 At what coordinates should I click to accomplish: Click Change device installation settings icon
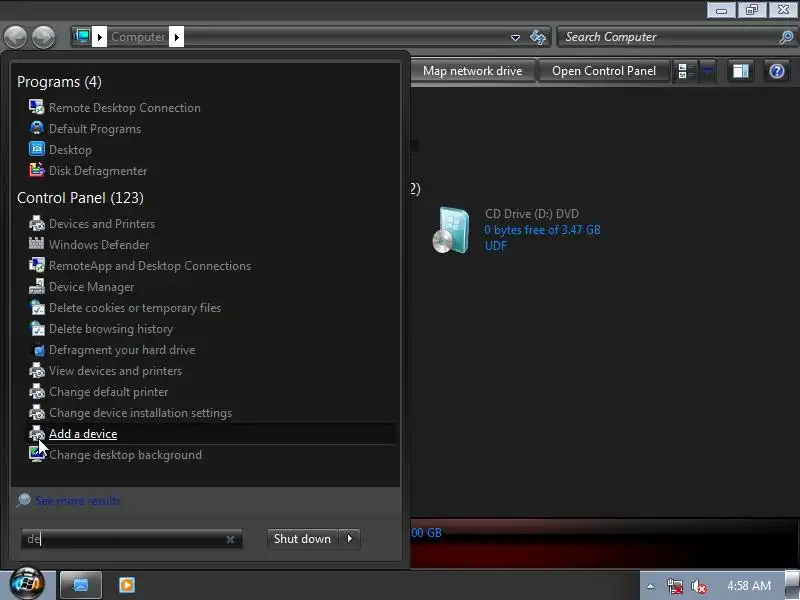[x=36, y=412]
